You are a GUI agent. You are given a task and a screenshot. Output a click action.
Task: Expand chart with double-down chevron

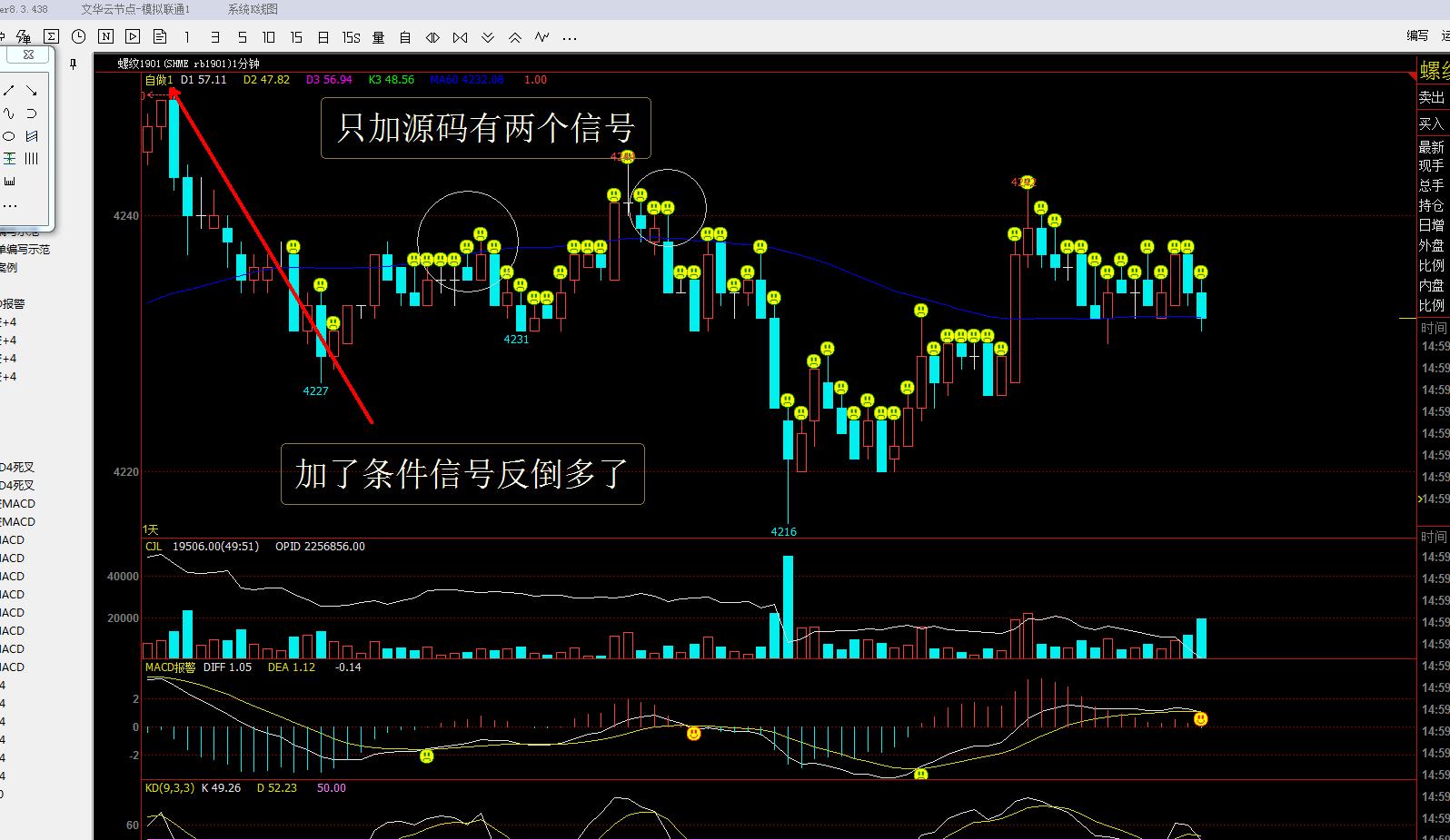[488, 37]
